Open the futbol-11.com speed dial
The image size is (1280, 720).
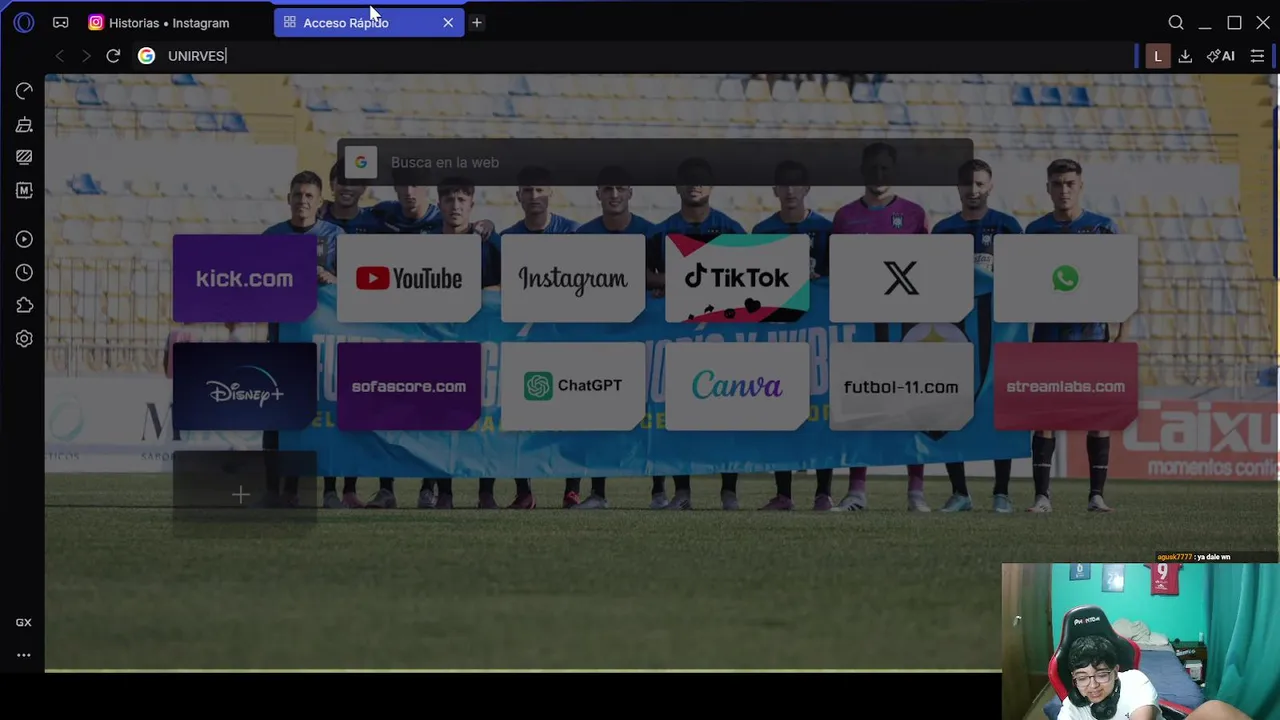[x=901, y=386]
